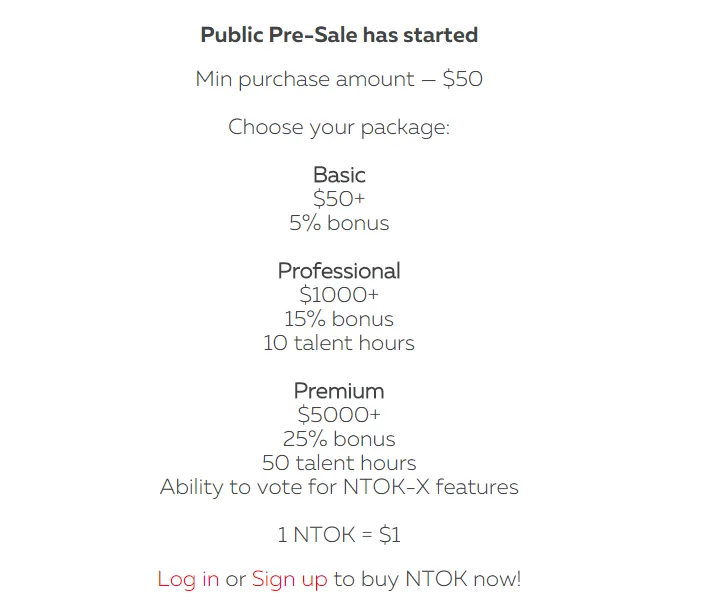Click the 10 talent hours text
Image resolution: width=710 pixels, height=608 pixels.
(339, 343)
